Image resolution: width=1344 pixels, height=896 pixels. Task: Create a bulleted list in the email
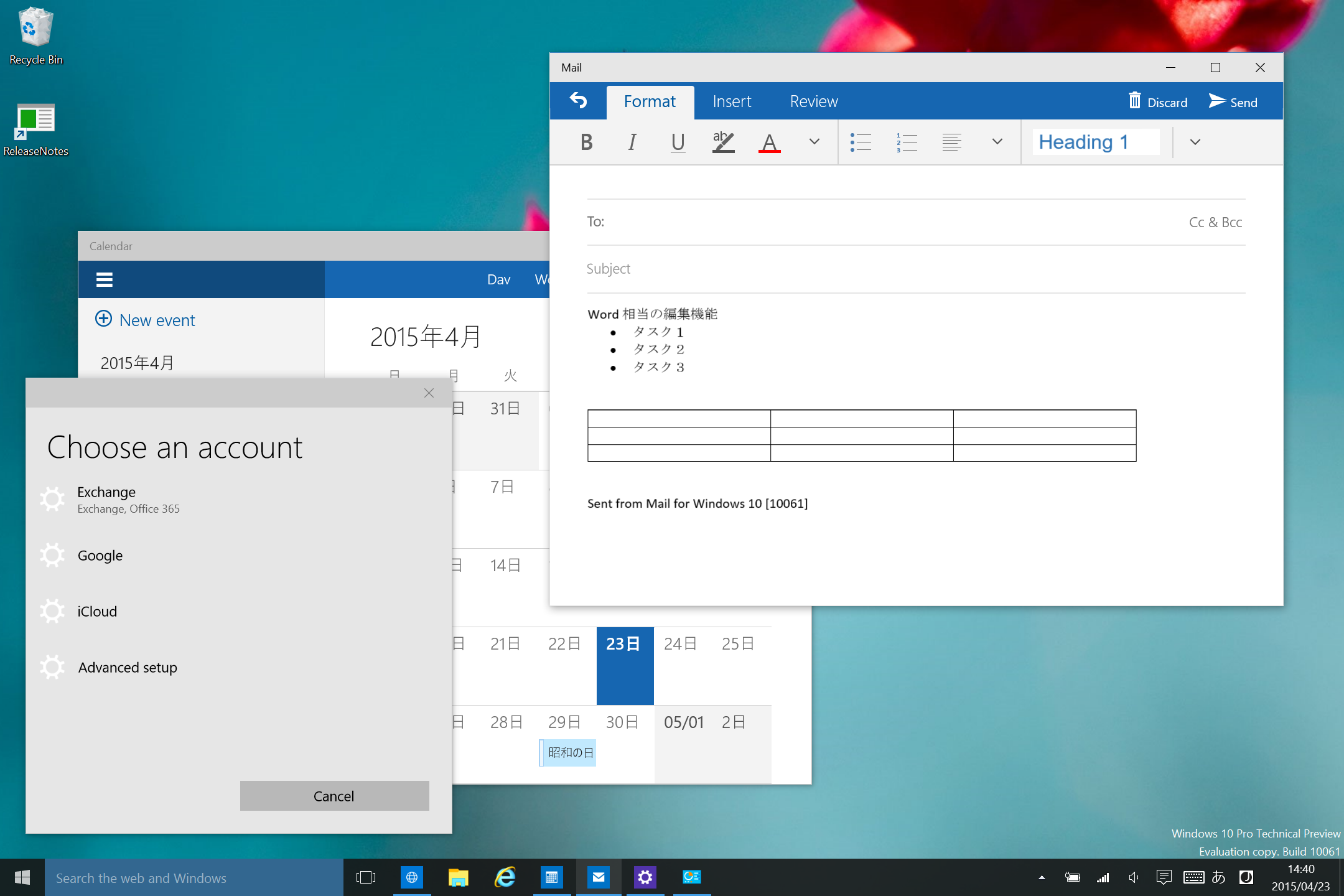[861, 142]
